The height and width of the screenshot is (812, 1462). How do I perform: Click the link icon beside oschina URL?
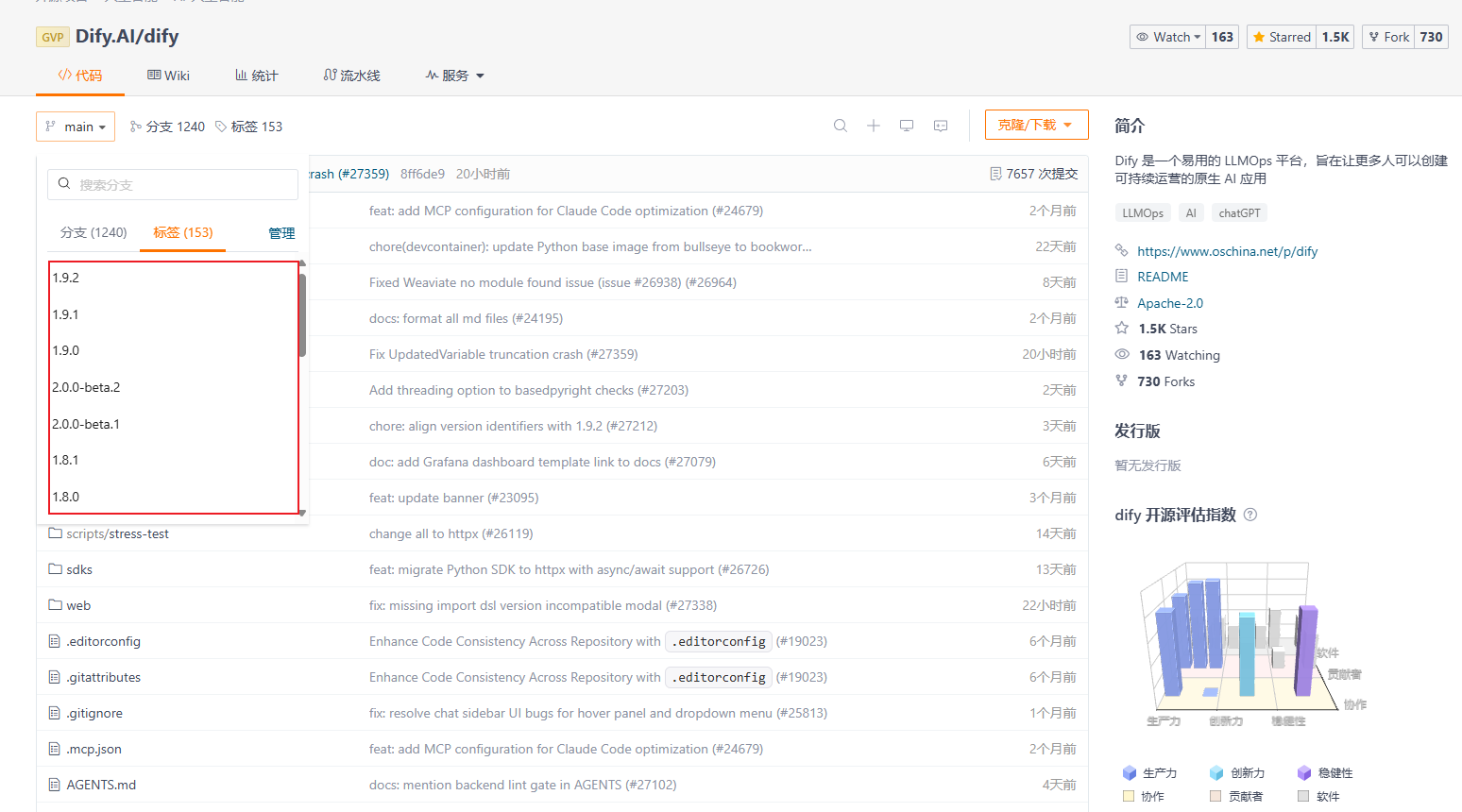(1122, 250)
